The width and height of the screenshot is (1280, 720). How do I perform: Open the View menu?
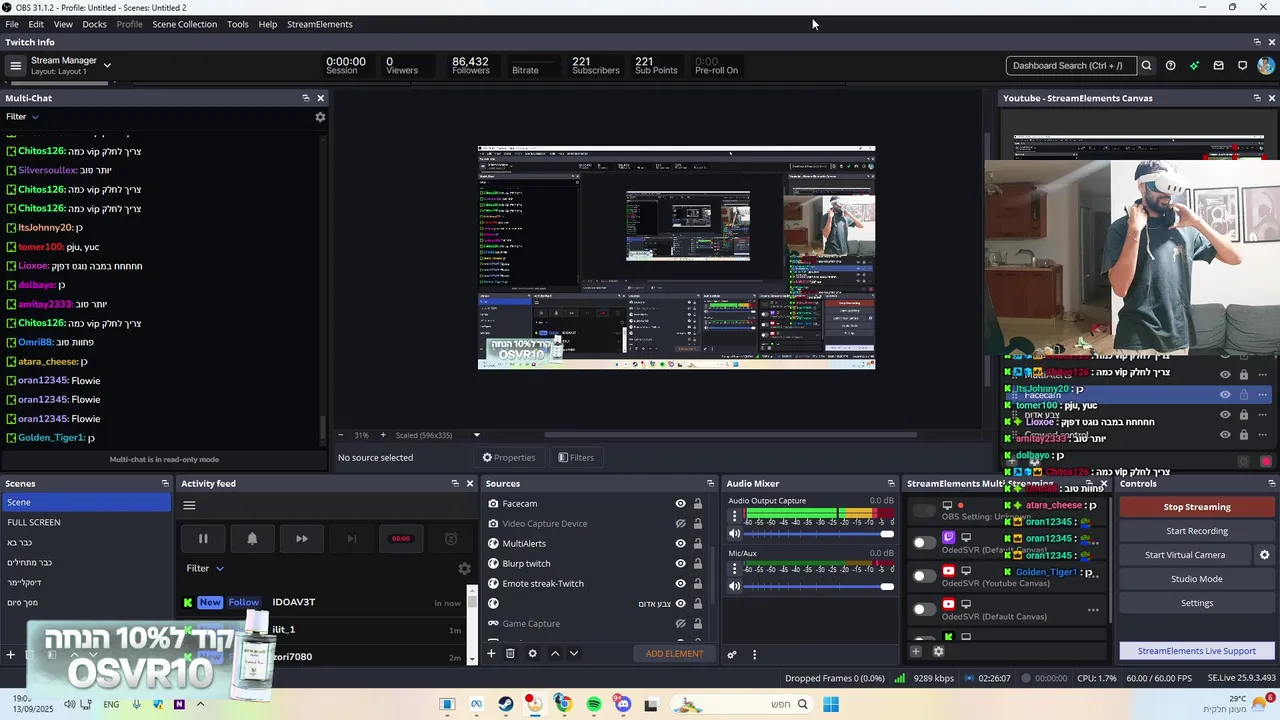pyautogui.click(x=63, y=24)
